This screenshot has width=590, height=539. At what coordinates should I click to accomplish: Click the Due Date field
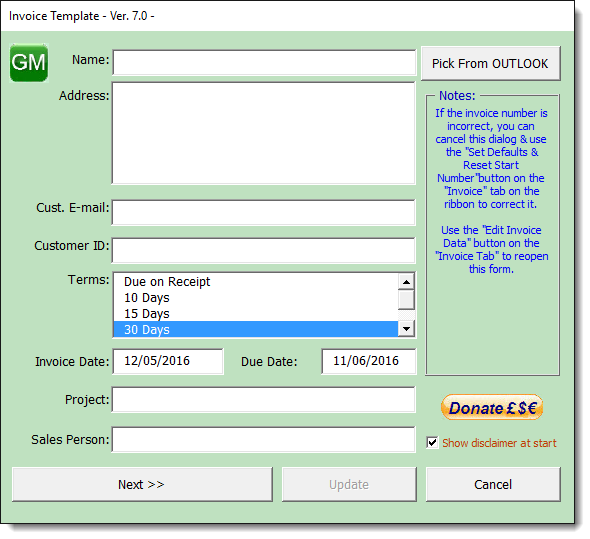pyautogui.click(x=369, y=361)
